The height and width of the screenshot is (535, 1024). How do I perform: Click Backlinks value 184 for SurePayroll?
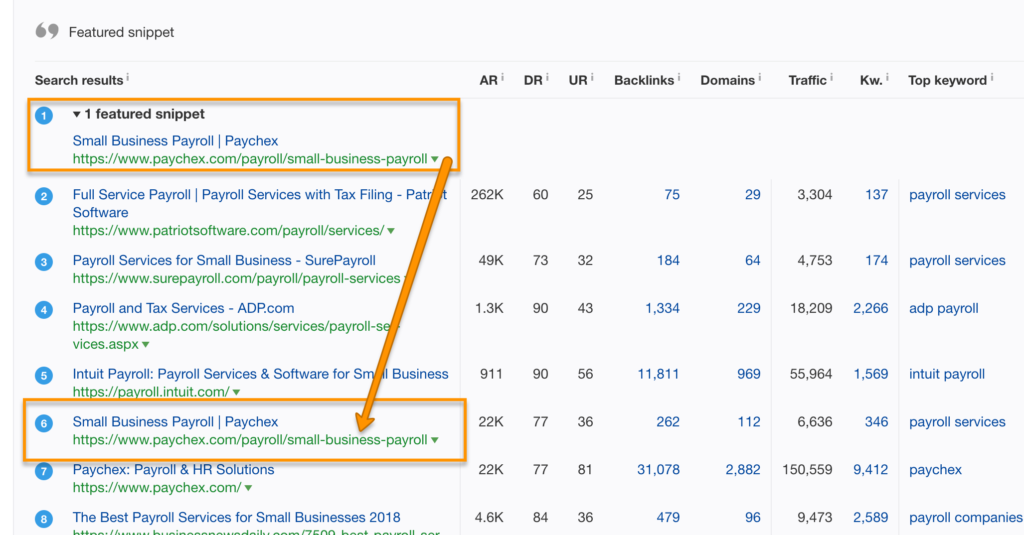click(x=668, y=261)
